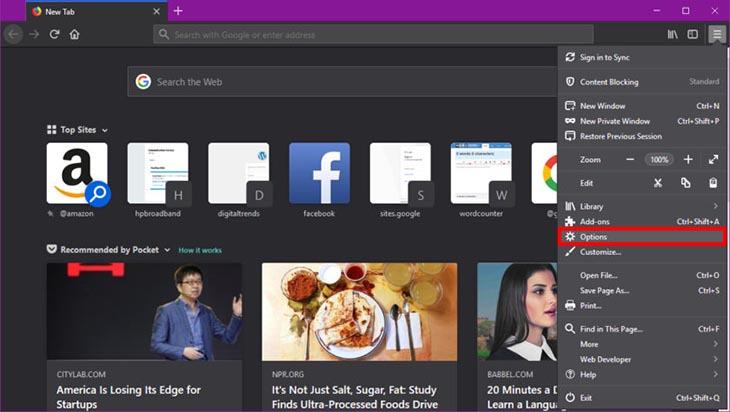The height and width of the screenshot is (412, 730).
Task: Open the Babbel 20 Minutes article
Action: 517,337
